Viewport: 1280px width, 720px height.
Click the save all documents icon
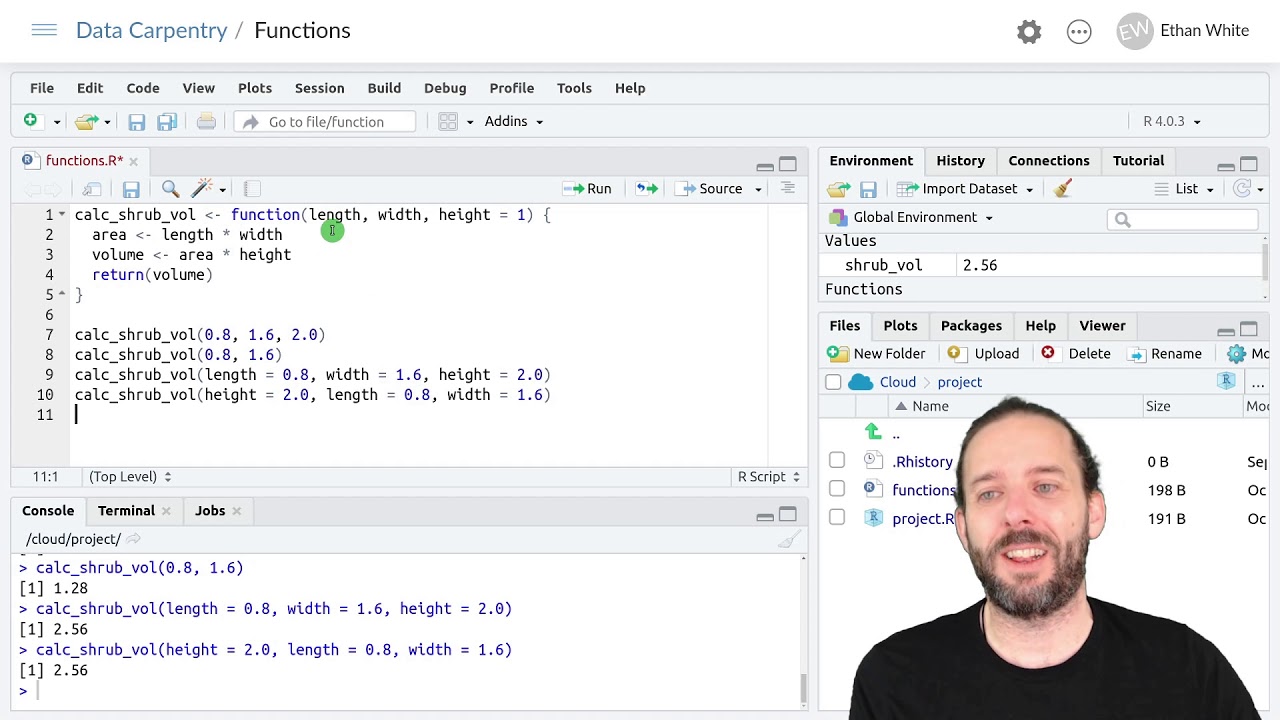[167, 122]
